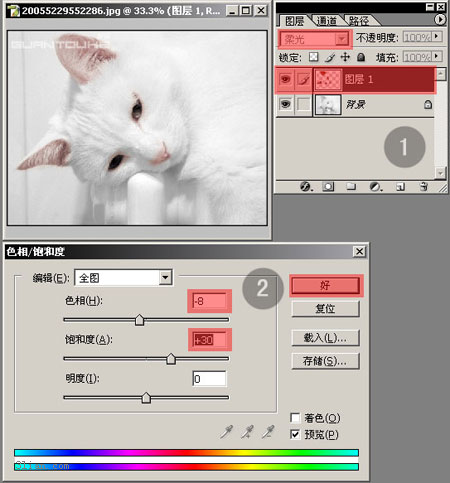450x483 pixels.
Task: Click the delete layer trash icon
Action: (x=424, y=186)
